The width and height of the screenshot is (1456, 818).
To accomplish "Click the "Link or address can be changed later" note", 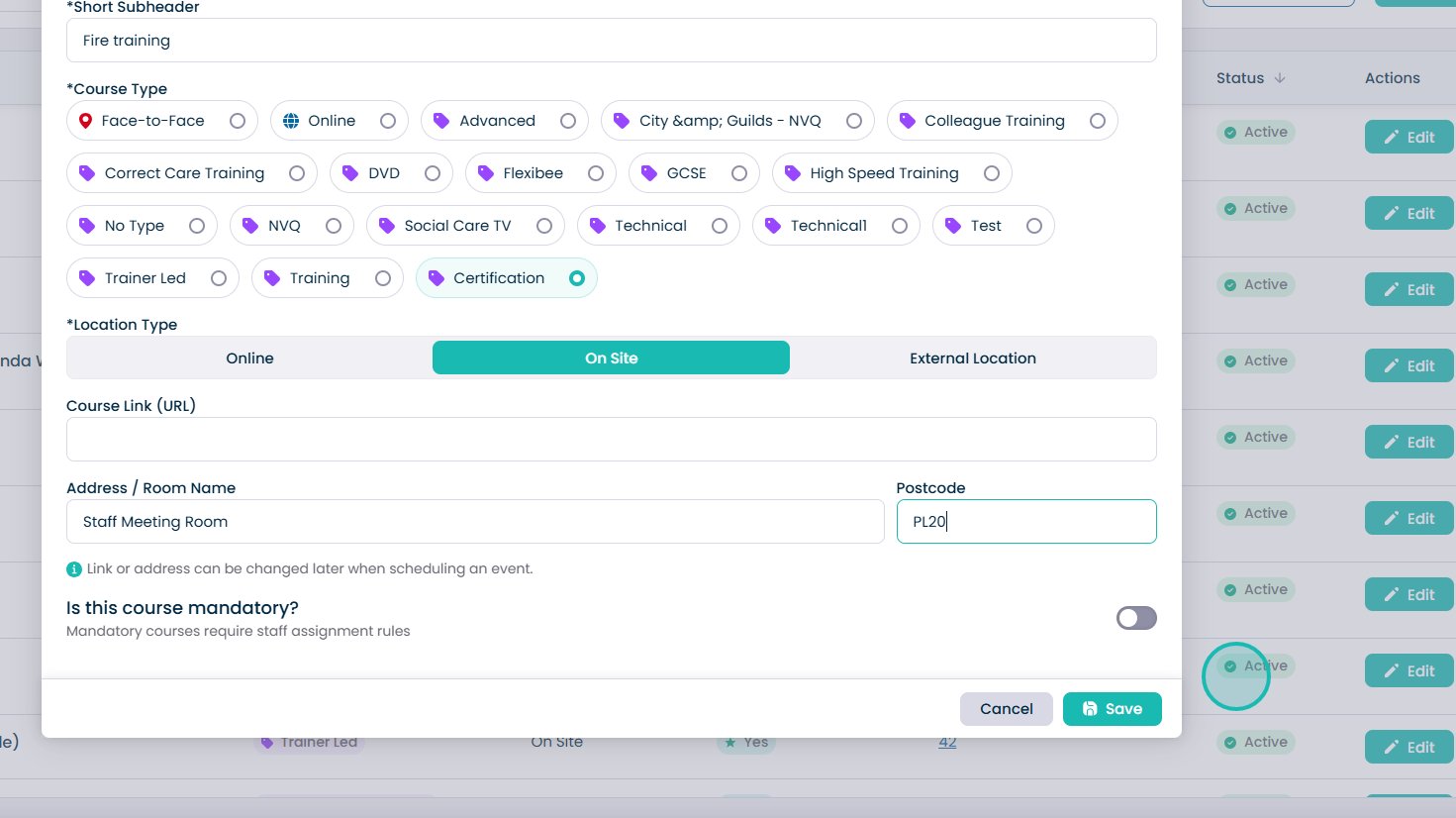I will [310, 569].
